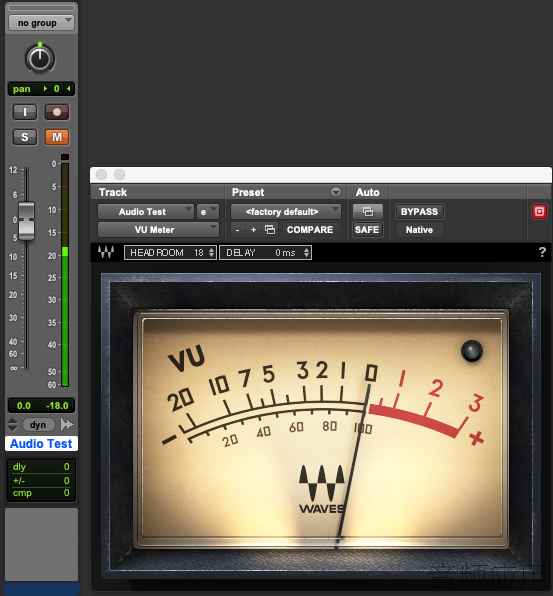Toggle automation SAFE button

click(x=367, y=230)
